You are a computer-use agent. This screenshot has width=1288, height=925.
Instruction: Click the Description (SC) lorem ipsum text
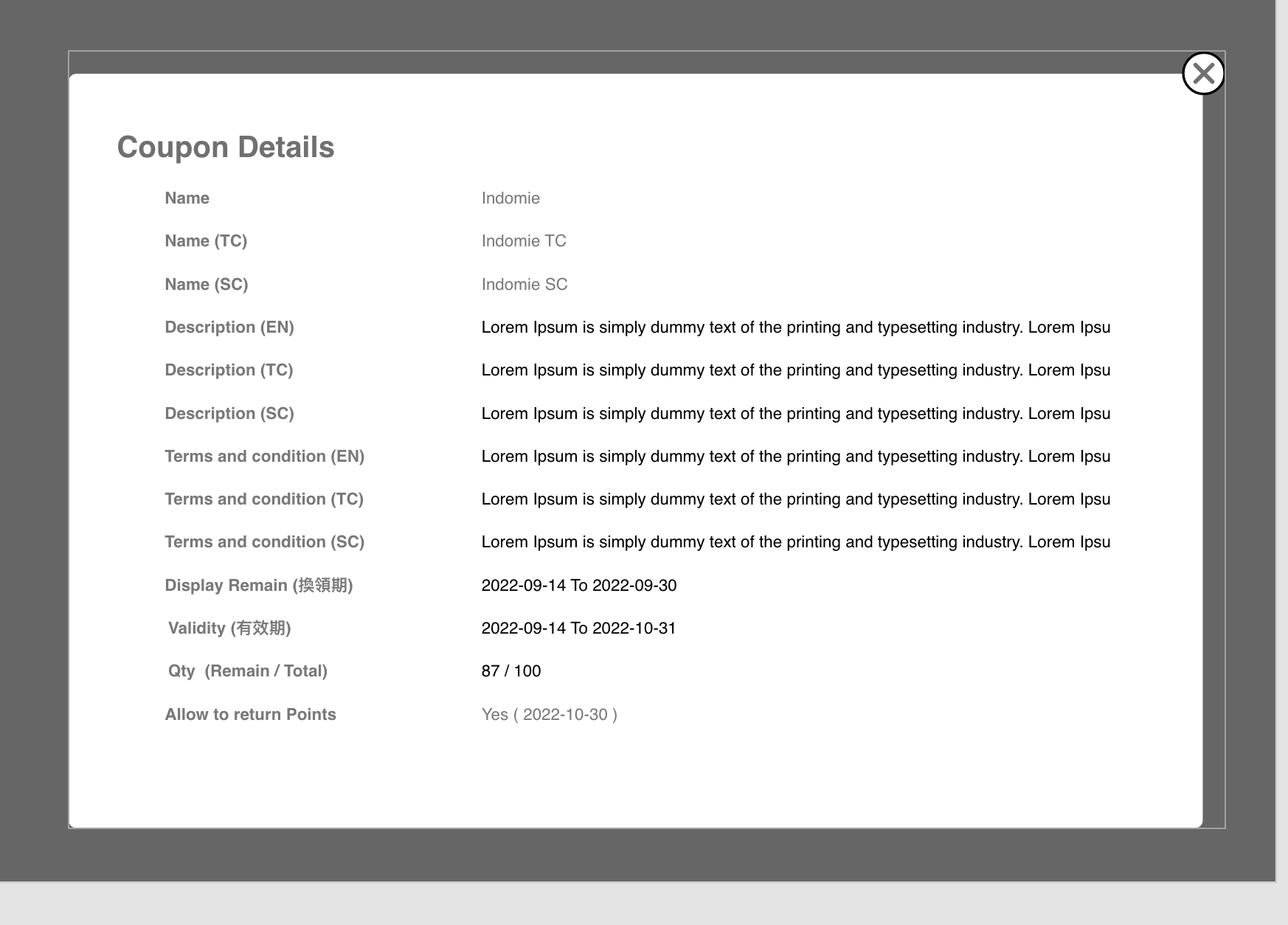pyautogui.click(x=795, y=414)
